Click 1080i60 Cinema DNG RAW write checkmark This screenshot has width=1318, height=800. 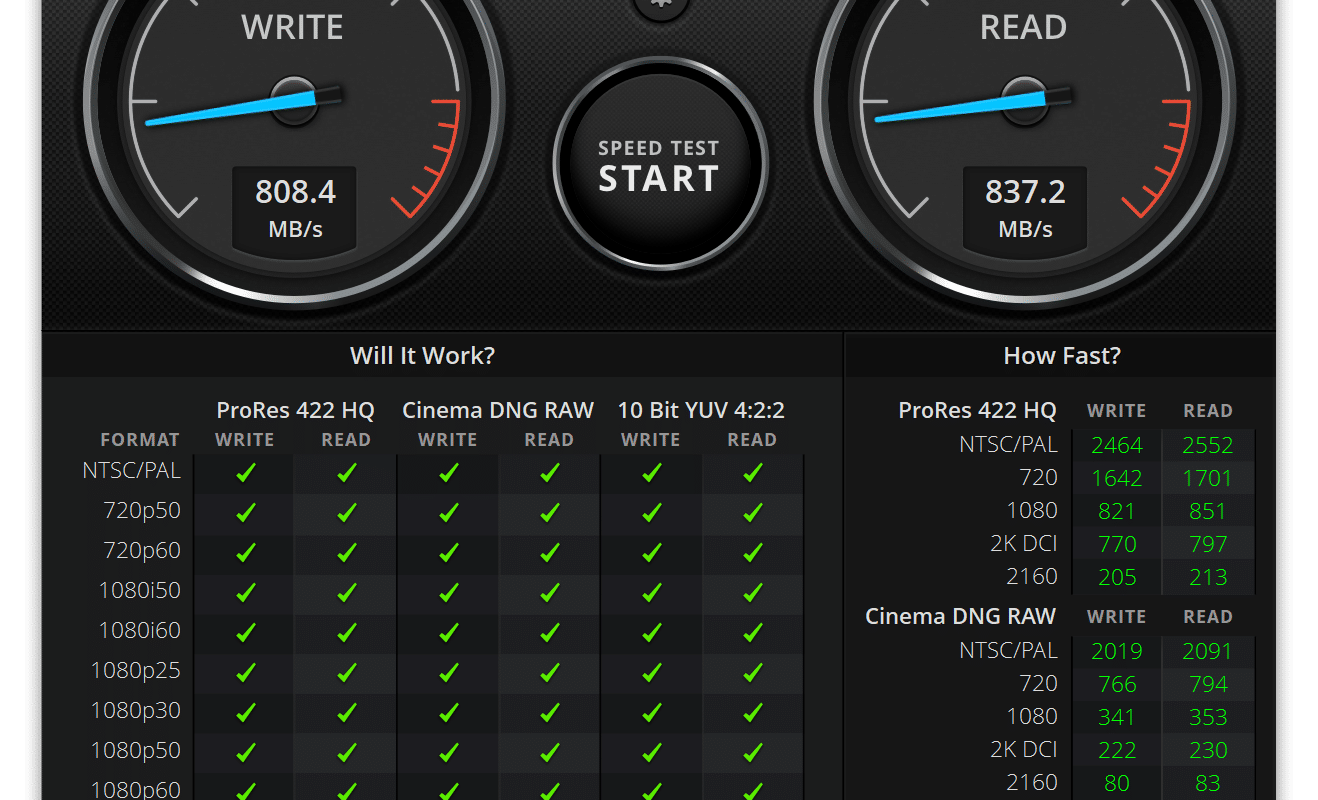click(x=448, y=633)
